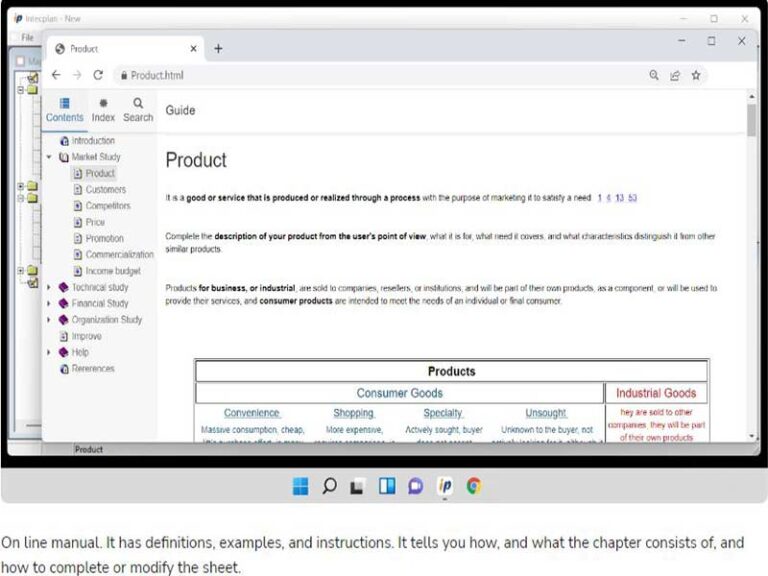Image resolution: width=768 pixels, height=576 pixels.
Task: Go back with the browser back arrow
Action: click(56, 75)
